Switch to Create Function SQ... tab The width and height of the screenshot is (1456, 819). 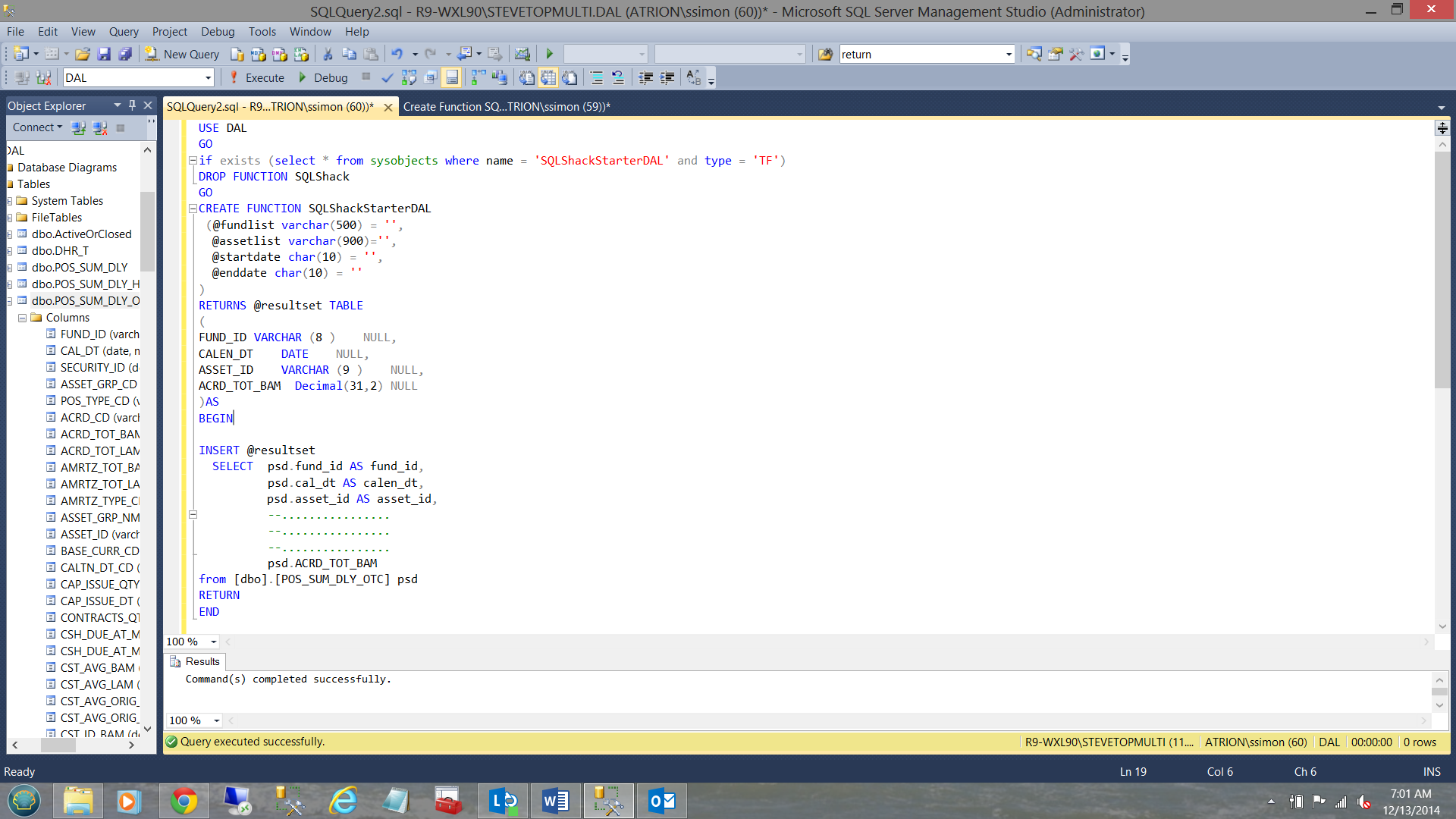tap(506, 107)
